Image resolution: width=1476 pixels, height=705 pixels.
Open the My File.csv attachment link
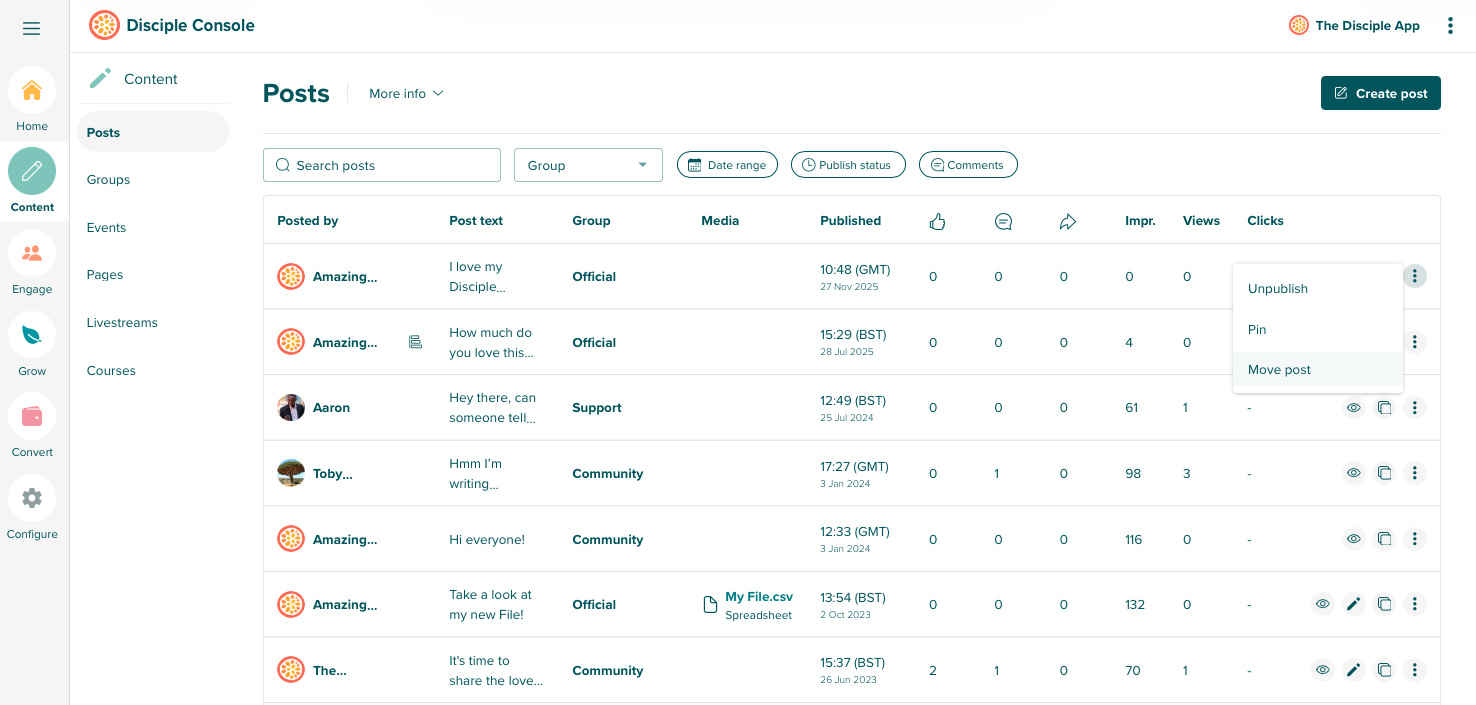[x=758, y=597]
